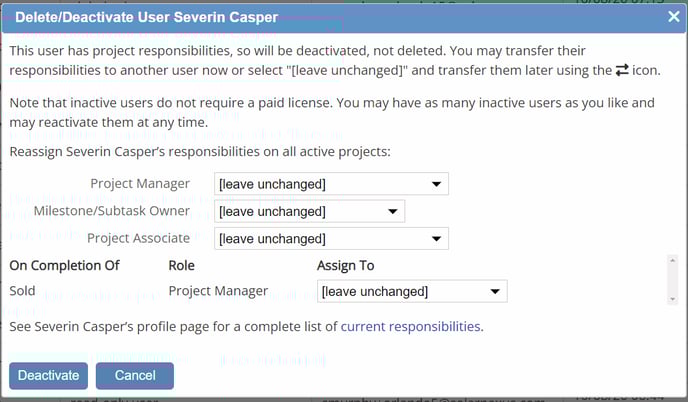The width and height of the screenshot is (688, 402).
Task: Close the Delete/Deactivate User dialog
Action: (x=673, y=16)
